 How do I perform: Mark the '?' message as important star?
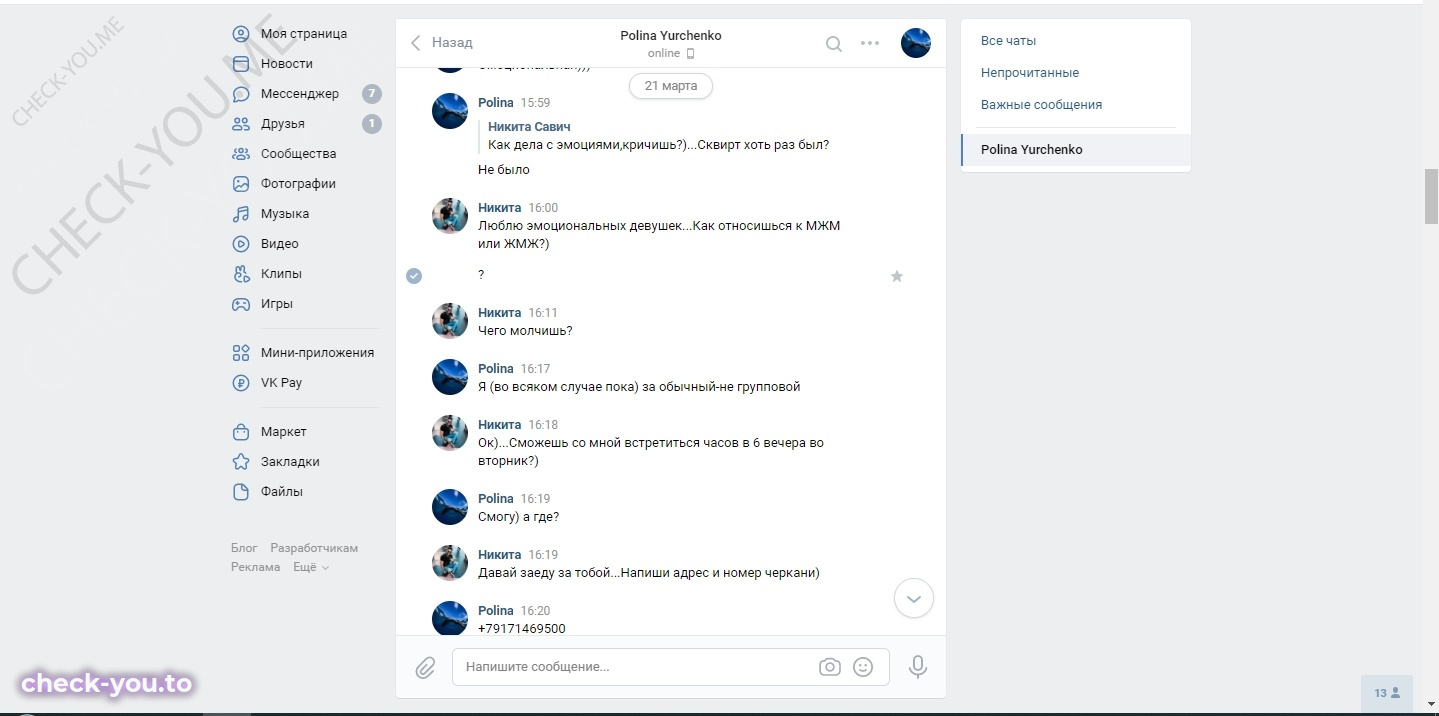pos(897,276)
